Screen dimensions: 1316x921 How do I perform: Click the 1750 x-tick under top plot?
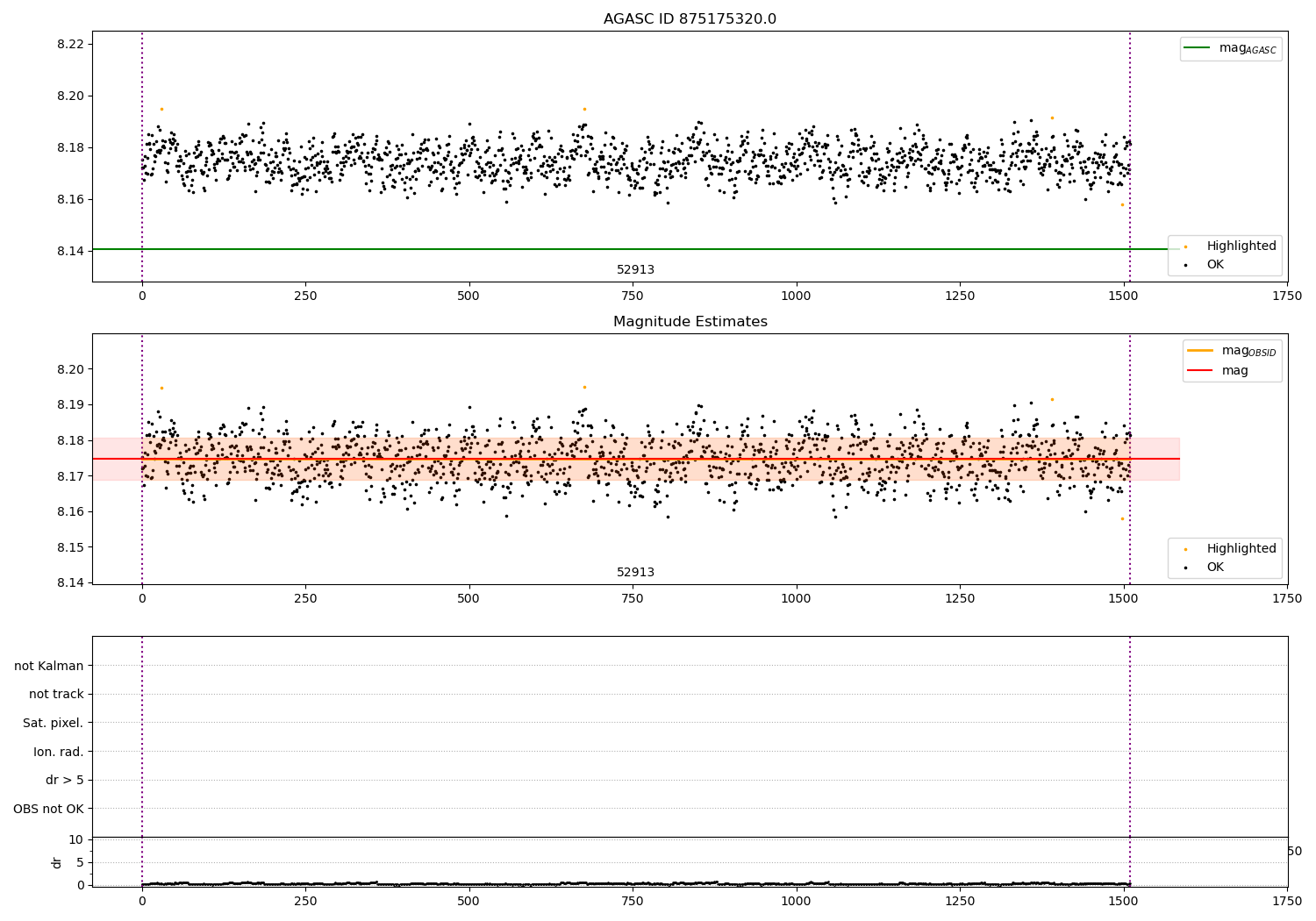tap(1287, 296)
